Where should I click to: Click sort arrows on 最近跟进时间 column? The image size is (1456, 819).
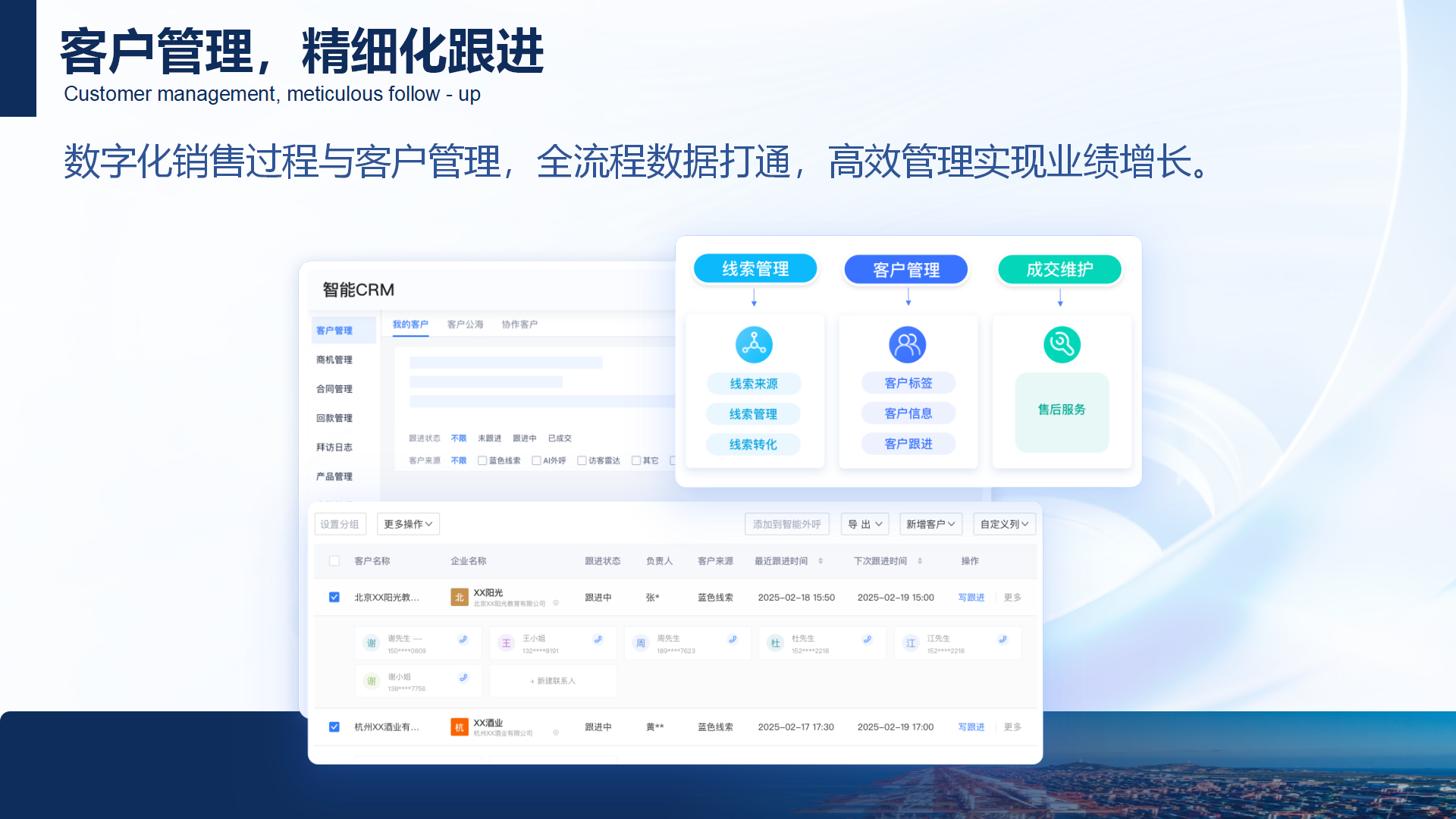point(821,561)
